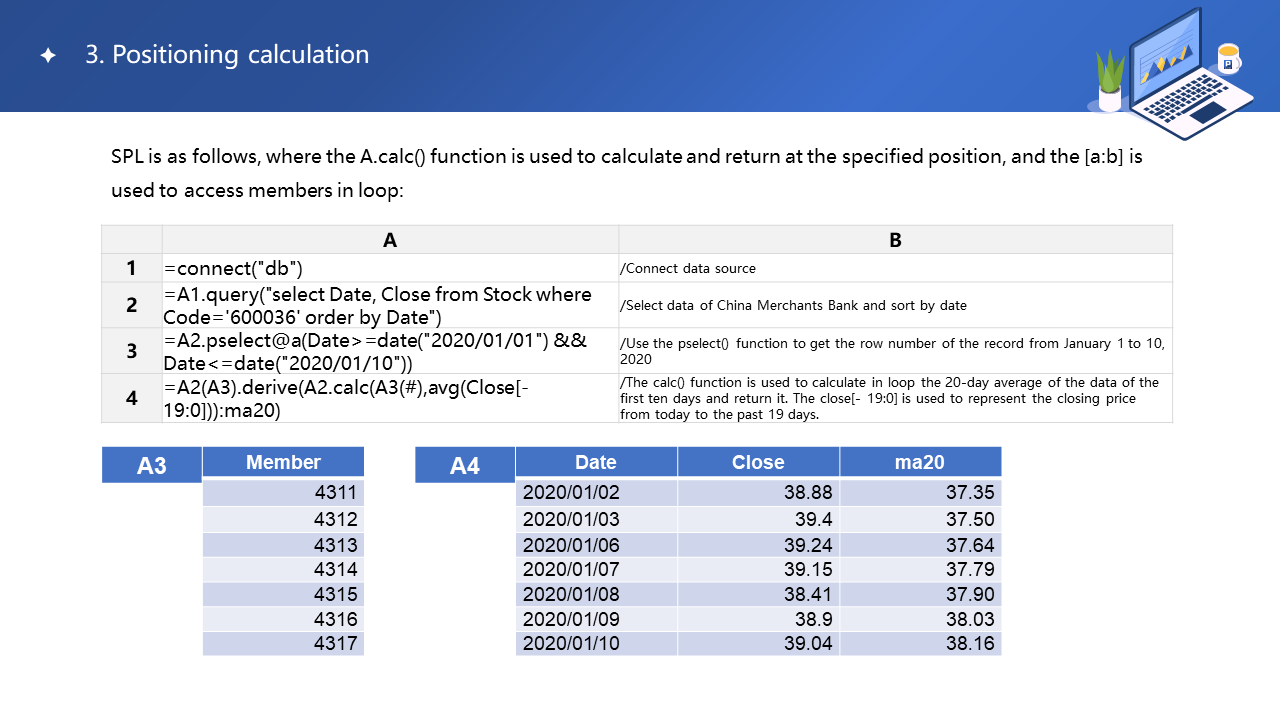This screenshot has width=1280, height=720.
Task: Click the A1.query select statement cell
Action: (390, 305)
